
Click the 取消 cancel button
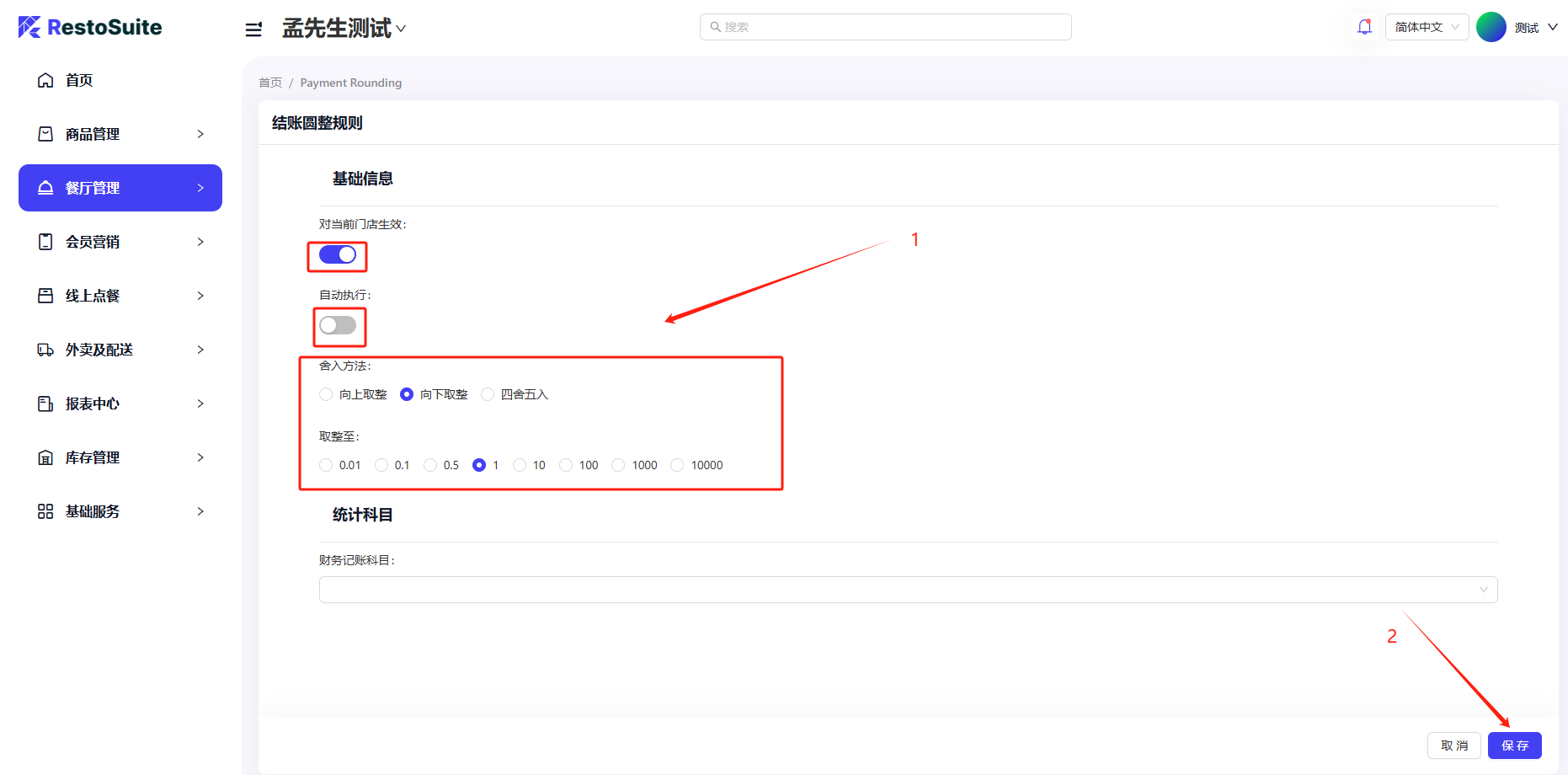click(1453, 746)
